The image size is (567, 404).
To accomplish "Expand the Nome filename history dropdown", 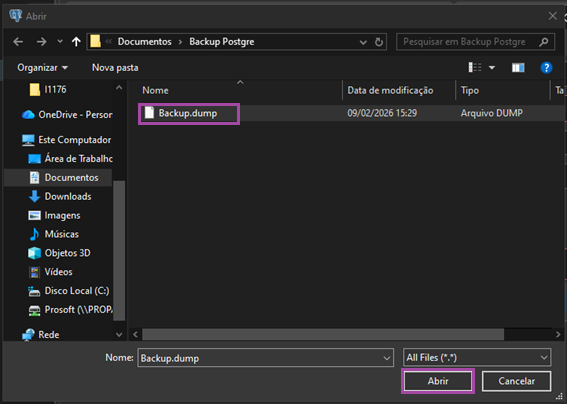I will (x=386, y=358).
